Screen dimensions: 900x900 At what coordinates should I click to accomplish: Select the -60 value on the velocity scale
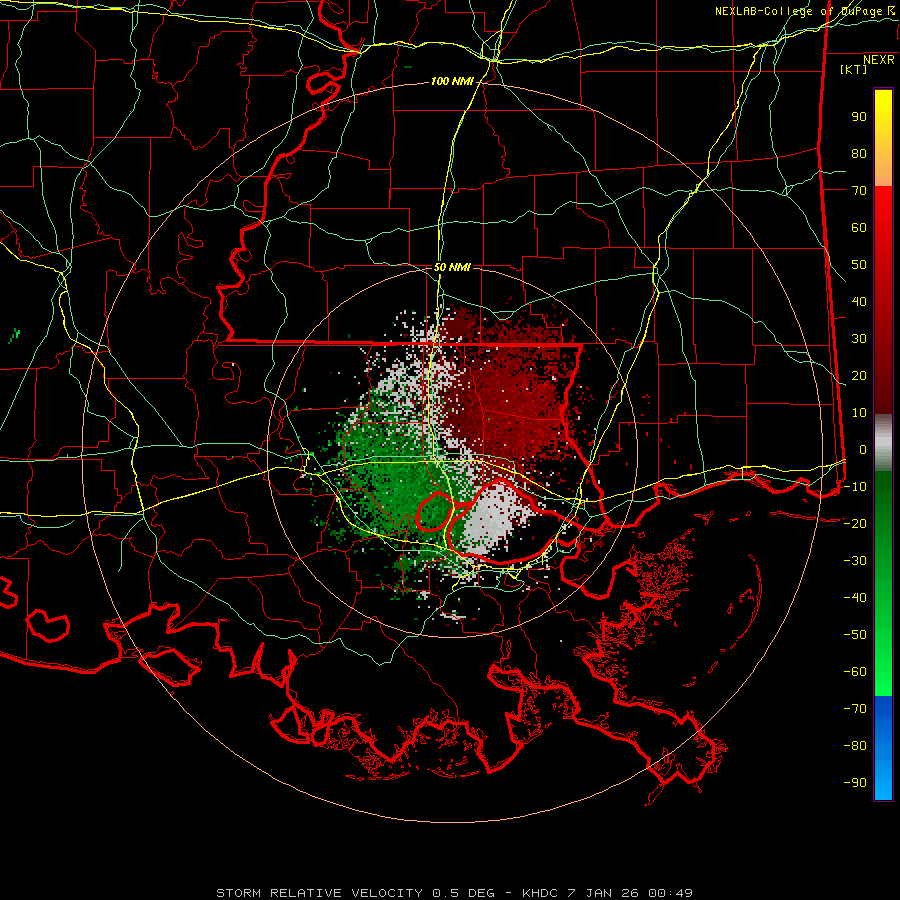(855, 672)
